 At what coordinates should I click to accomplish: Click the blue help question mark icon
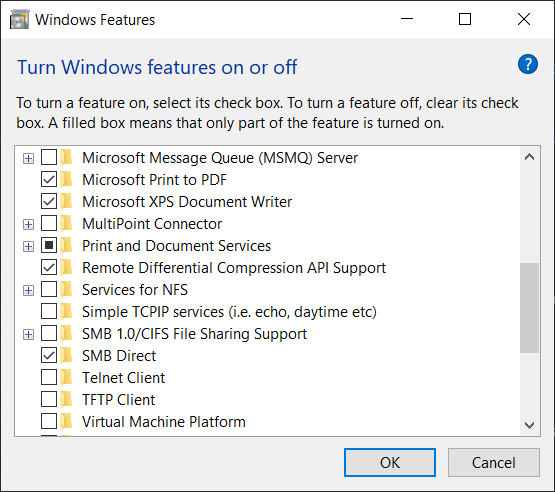coord(528,64)
